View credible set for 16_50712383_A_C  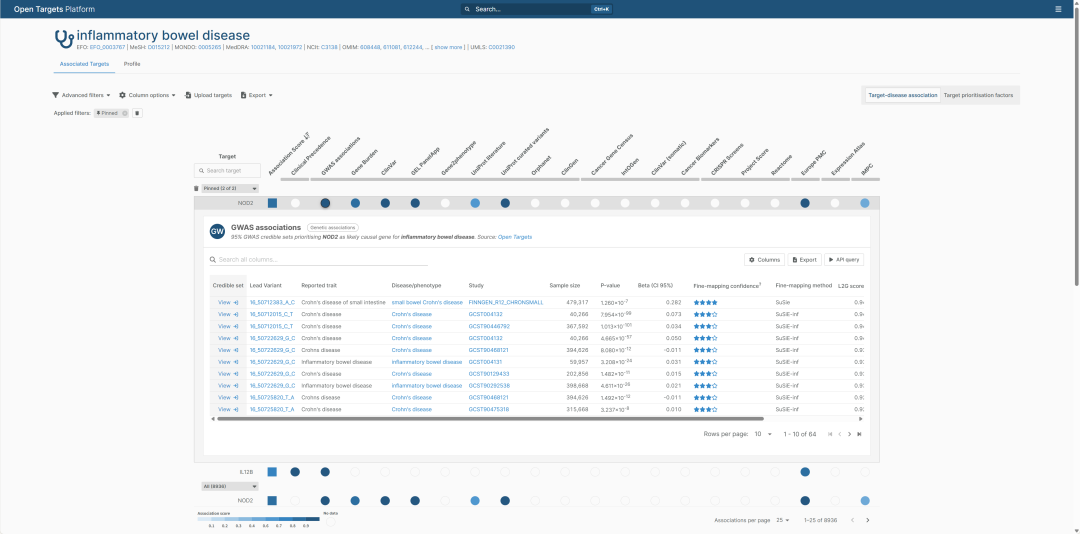click(228, 302)
